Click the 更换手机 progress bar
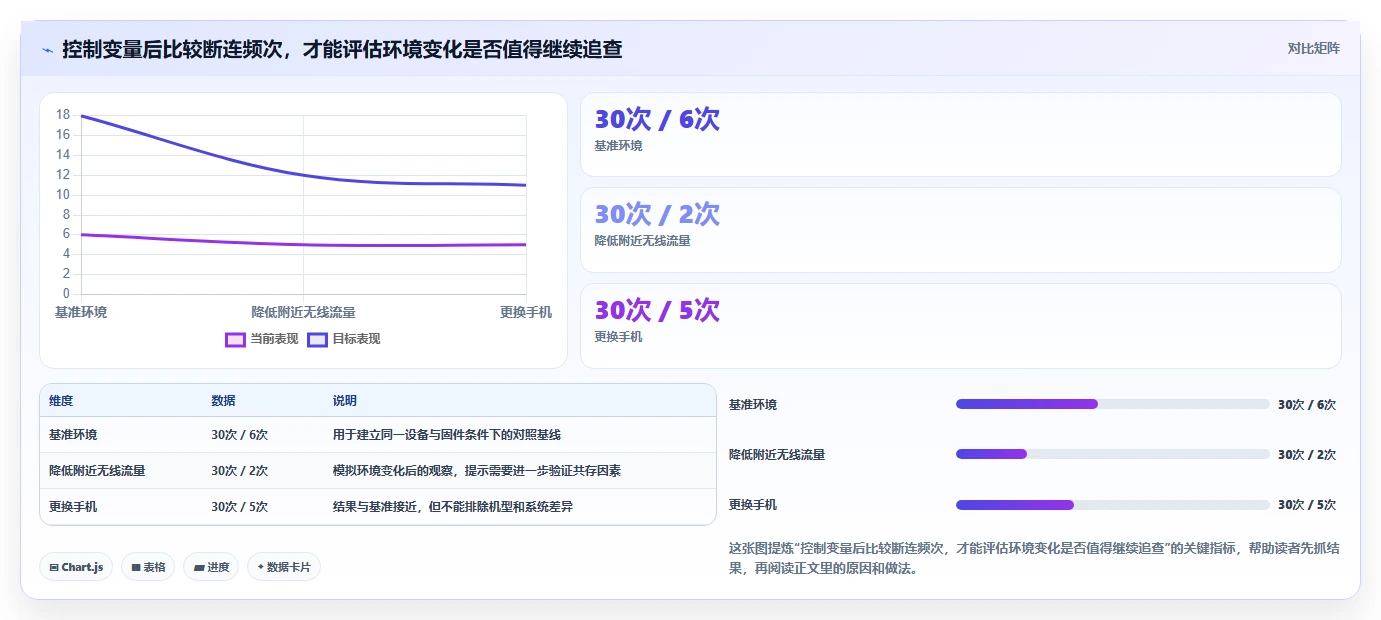 [1112, 504]
